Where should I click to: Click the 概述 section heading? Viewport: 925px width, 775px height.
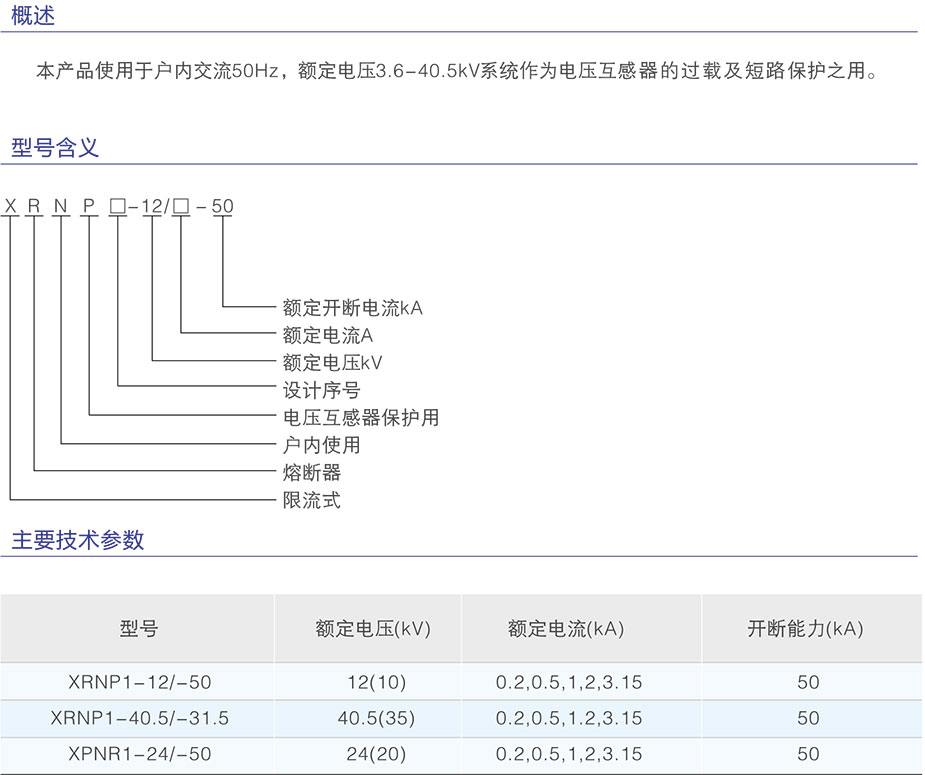tap(33, 15)
